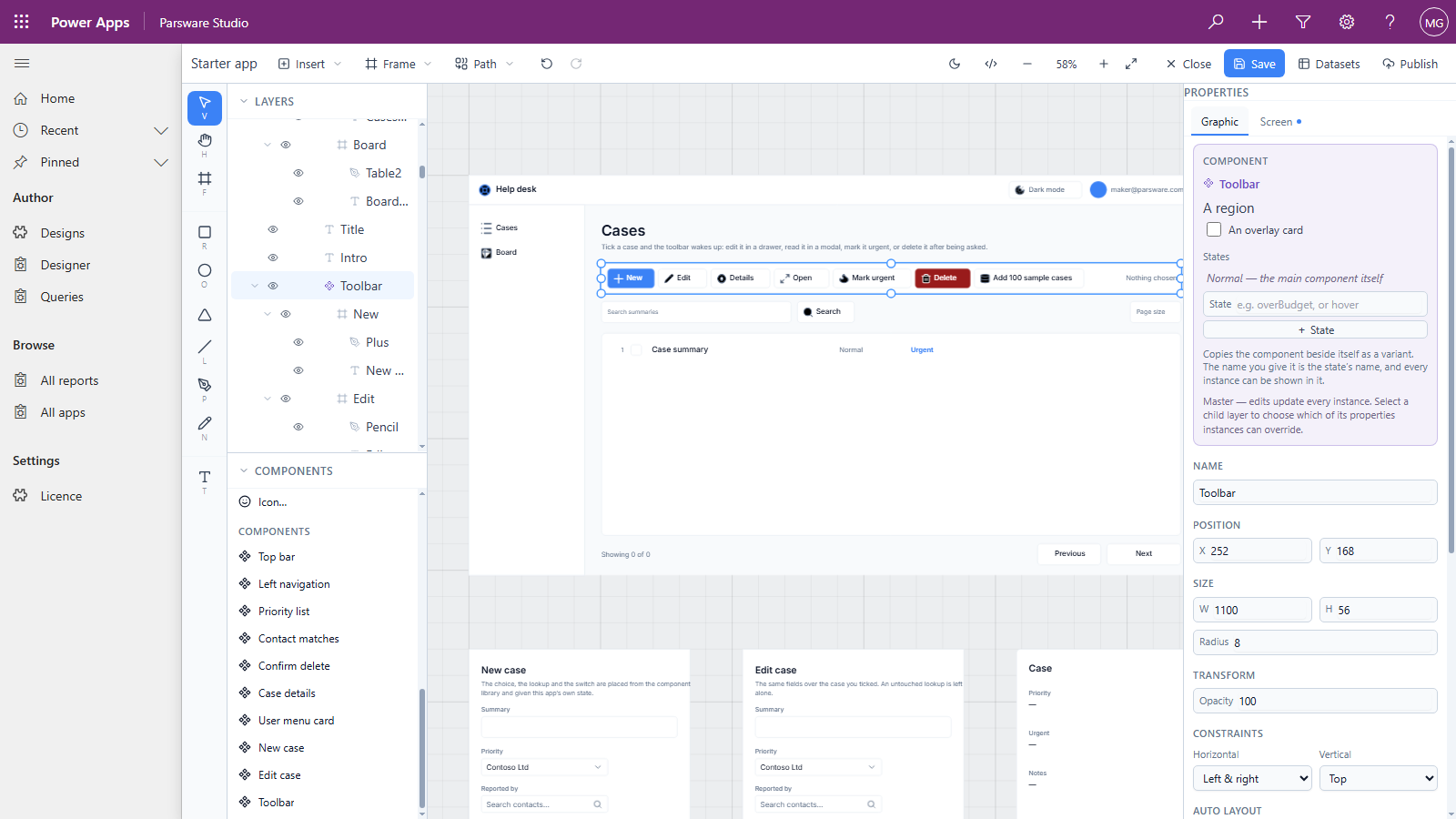
Task: Open the Vertical constraint dropdown
Action: point(1378,778)
